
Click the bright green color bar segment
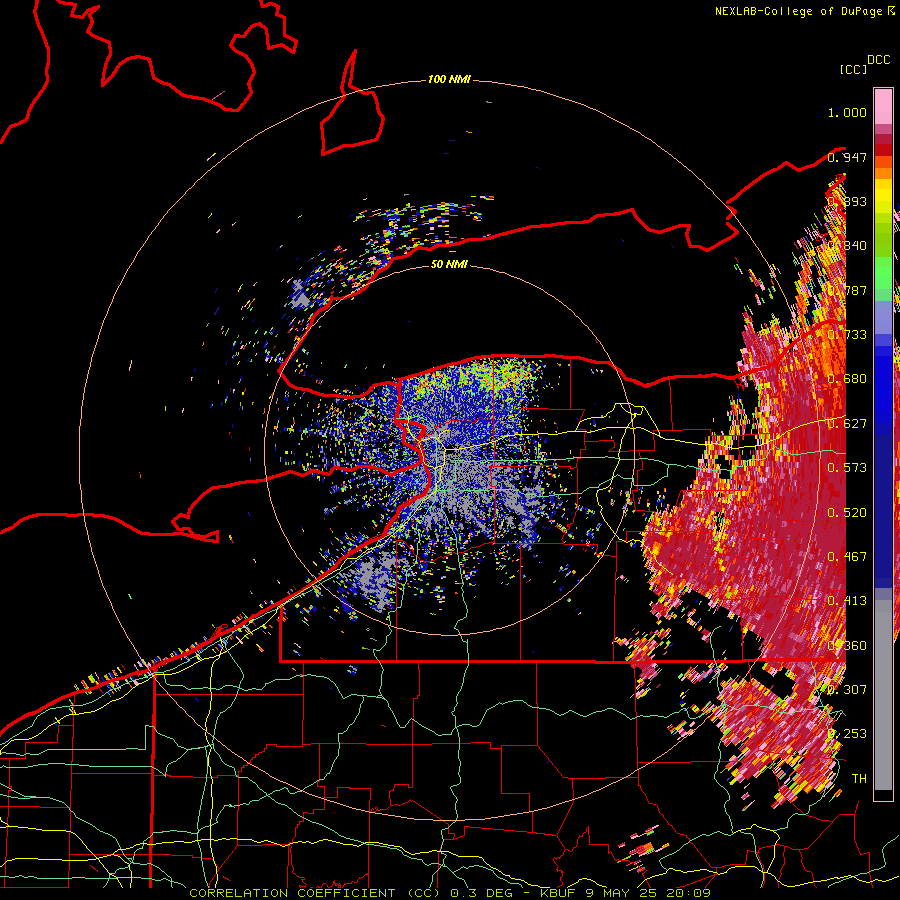pos(883,273)
